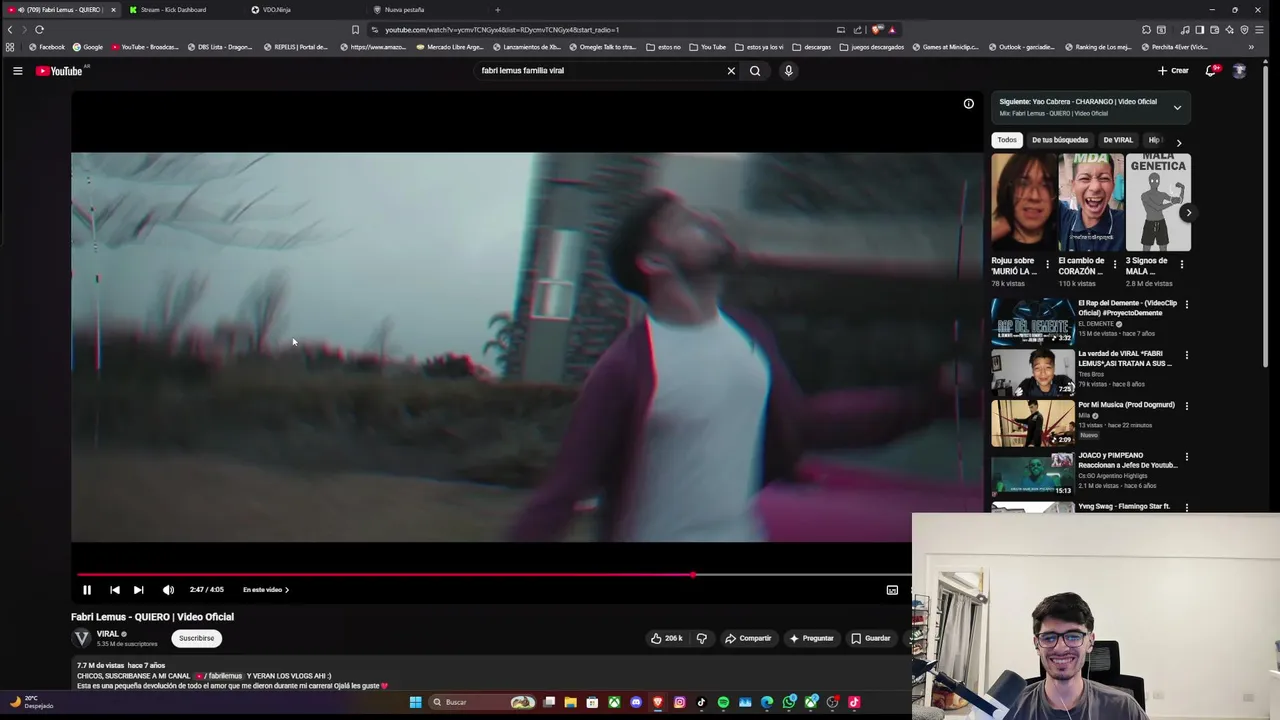Viewport: 1280px width, 720px height.
Task: Go to the previous video
Action: (x=114, y=590)
